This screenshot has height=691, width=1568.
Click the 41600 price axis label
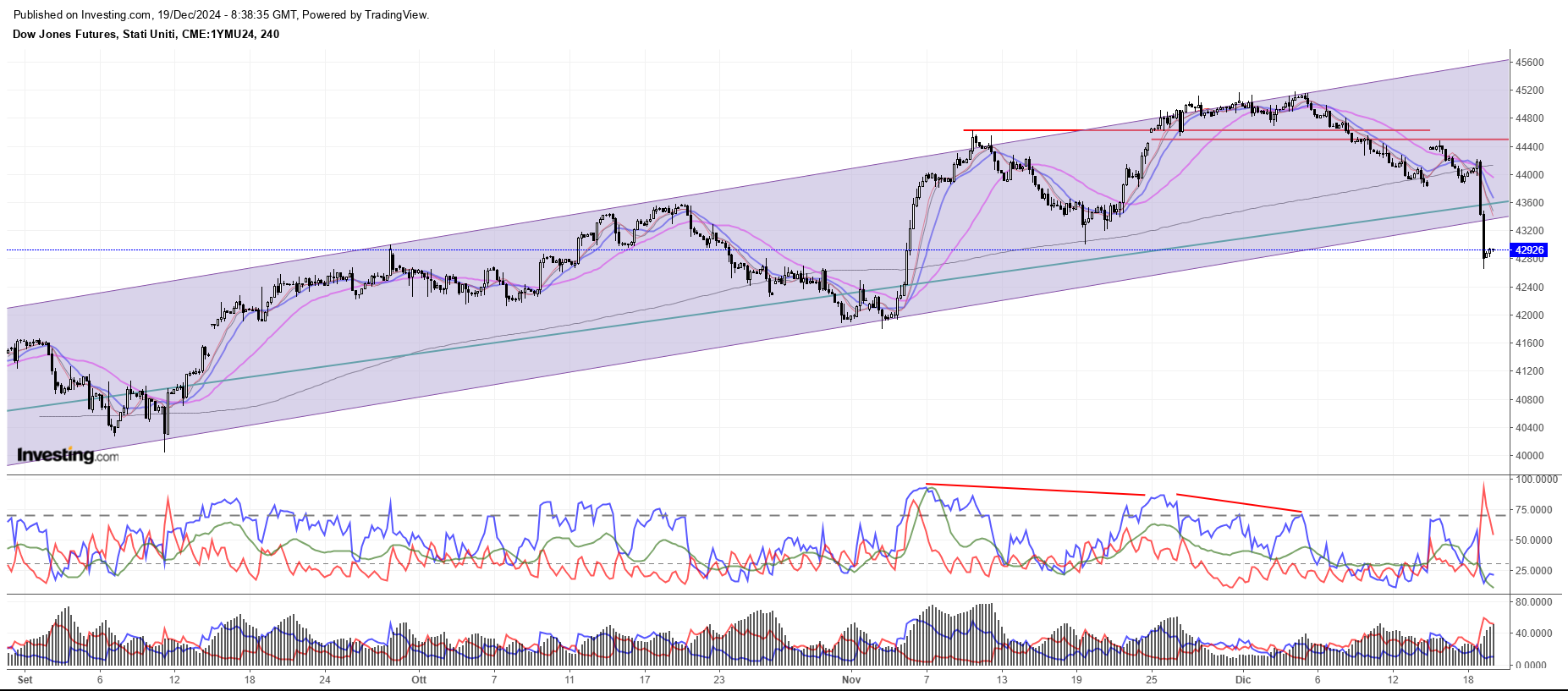[1530, 343]
